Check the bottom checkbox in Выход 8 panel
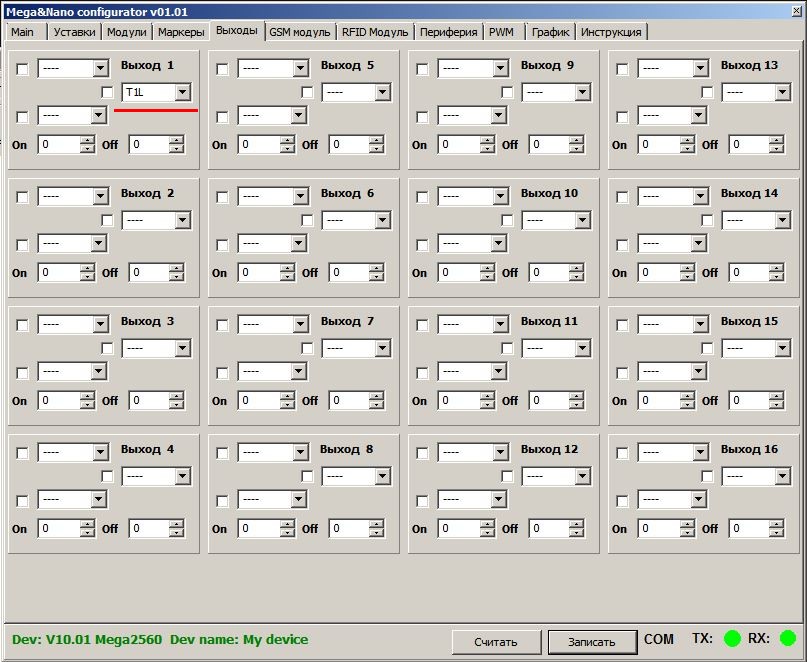This screenshot has height=662, width=807. pyautogui.click(x=222, y=501)
